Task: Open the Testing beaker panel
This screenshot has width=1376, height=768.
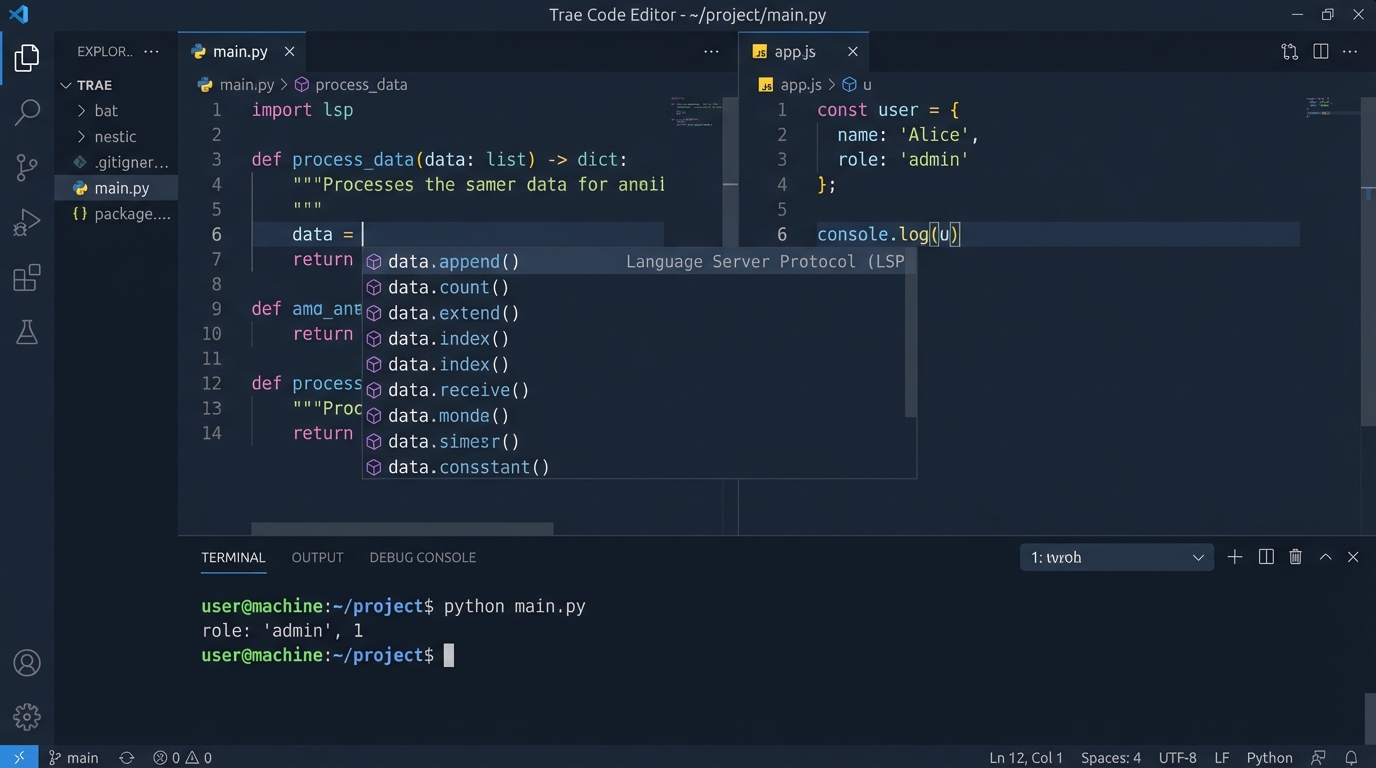Action: coord(26,331)
